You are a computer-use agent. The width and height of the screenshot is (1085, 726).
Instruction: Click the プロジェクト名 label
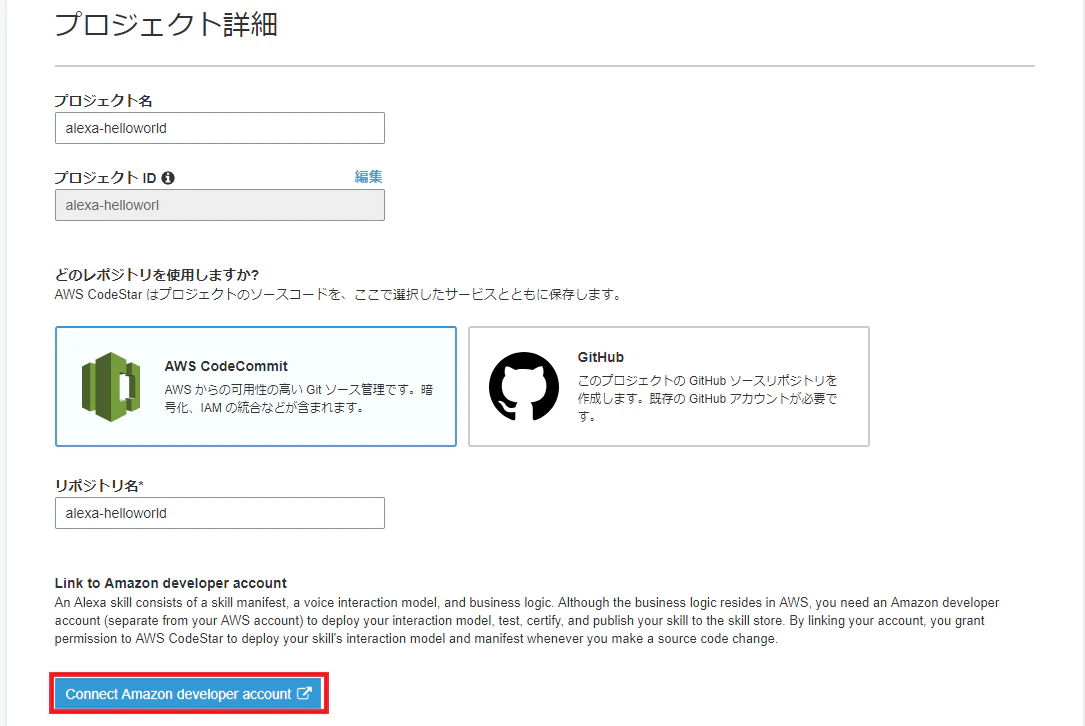pos(104,101)
